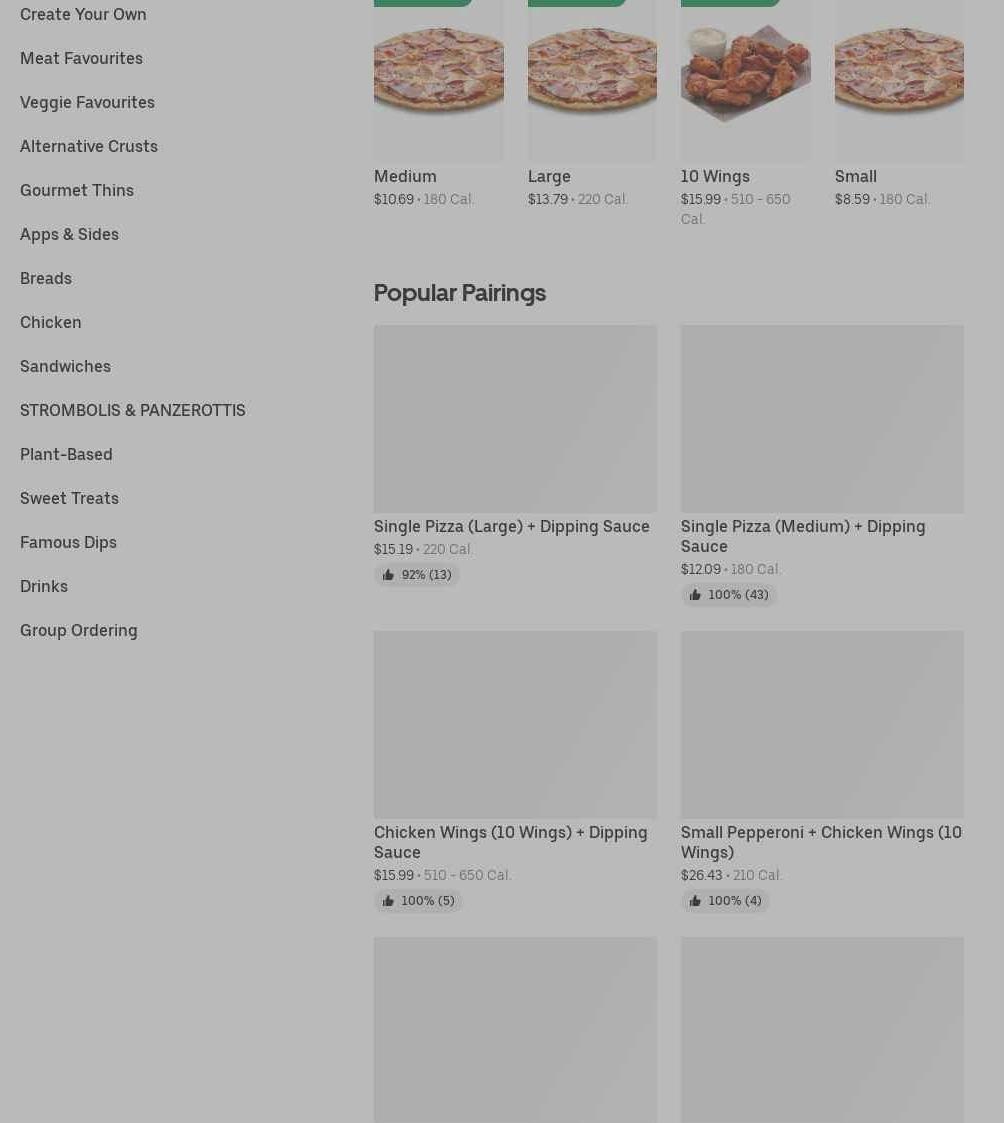The width and height of the screenshot is (1004, 1123).
Task: Choose Single Pizza (Medium) + Dipping Sauce
Action: 802,536
